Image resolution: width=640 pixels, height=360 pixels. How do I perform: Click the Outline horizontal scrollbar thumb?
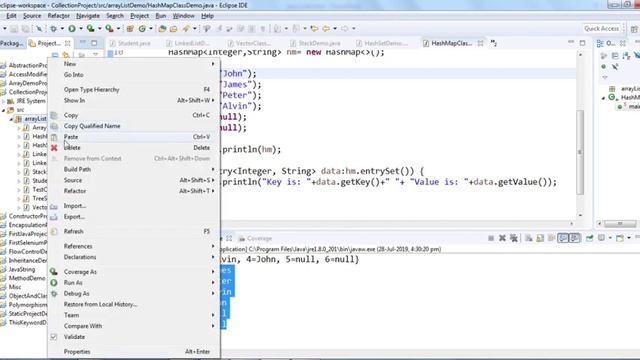point(620,223)
